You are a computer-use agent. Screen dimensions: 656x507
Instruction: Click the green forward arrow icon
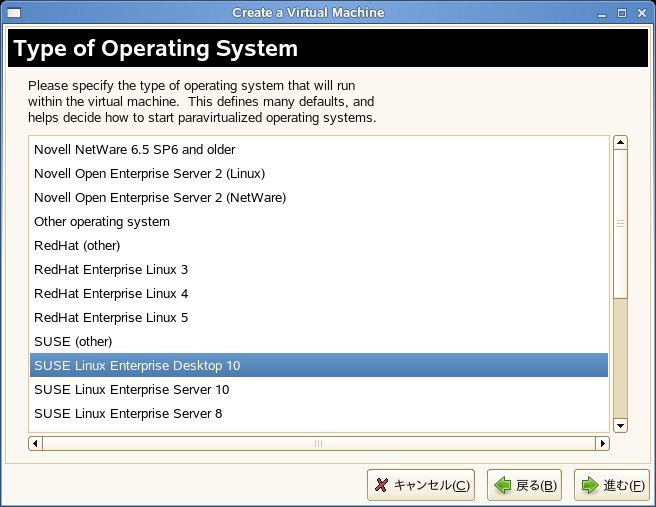coord(590,485)
